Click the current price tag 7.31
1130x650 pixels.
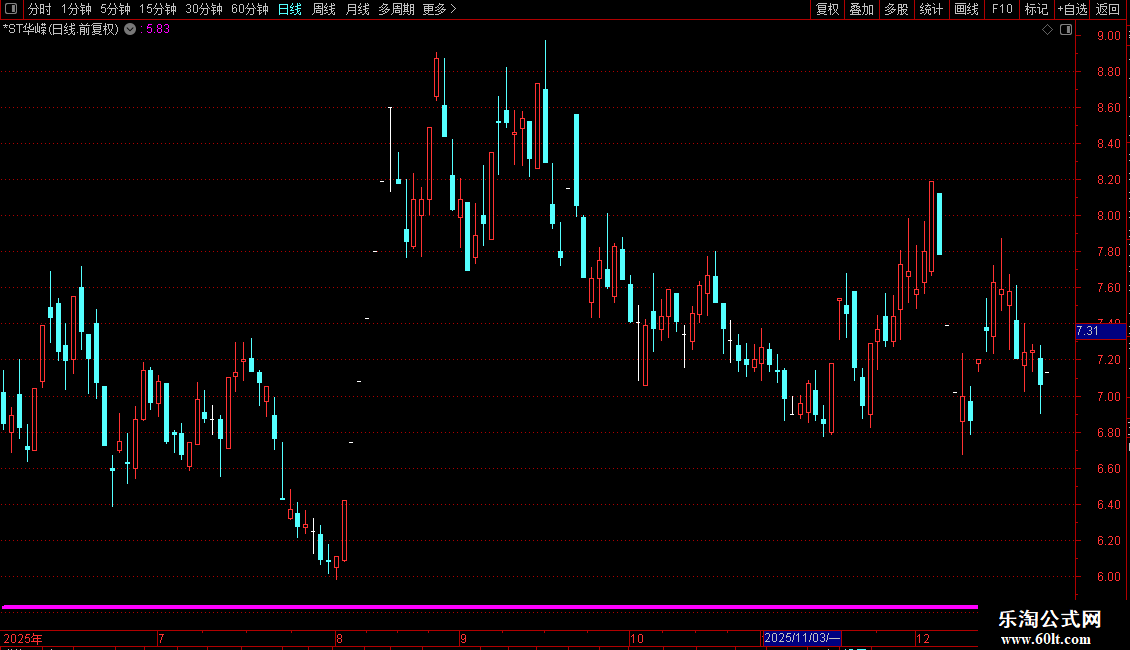(x=1100, y=331)
